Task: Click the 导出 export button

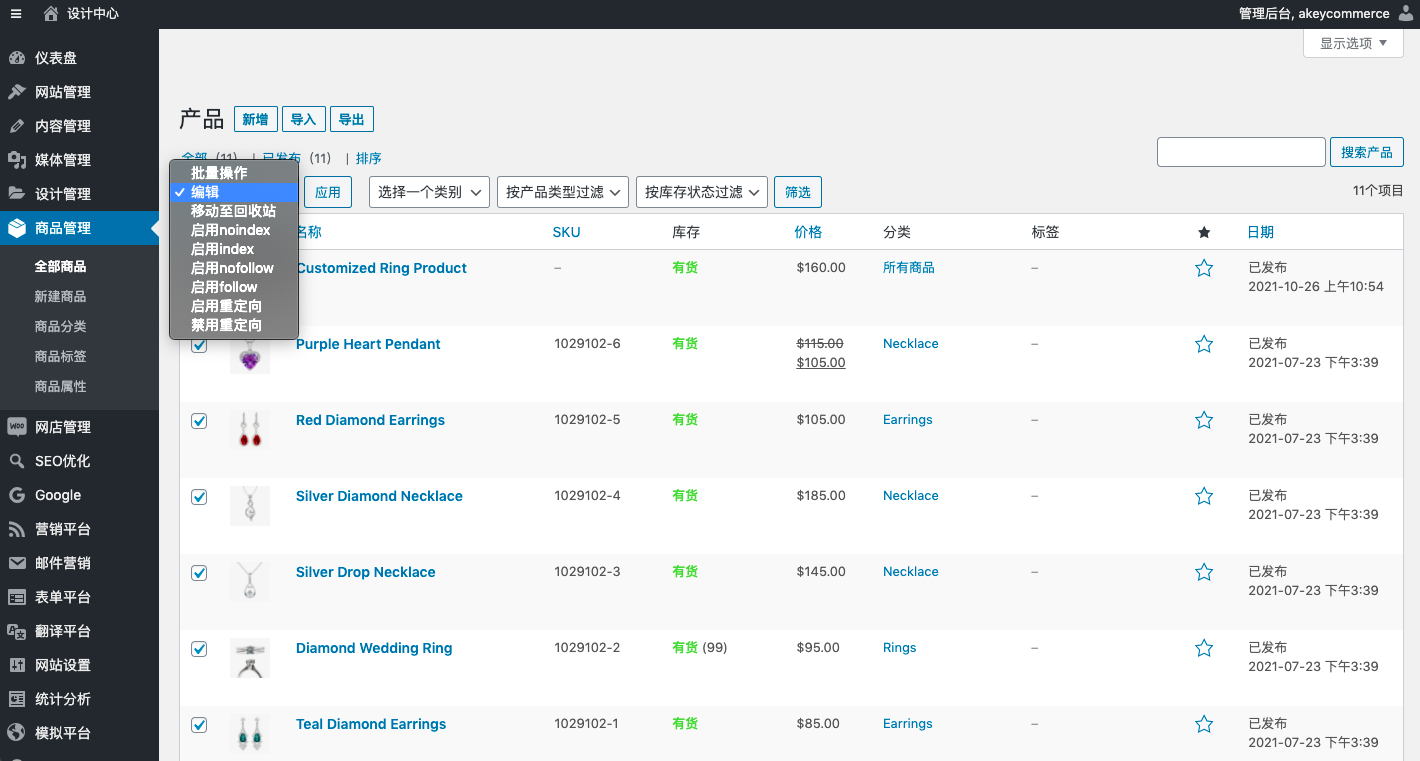Action: point(351,119)
